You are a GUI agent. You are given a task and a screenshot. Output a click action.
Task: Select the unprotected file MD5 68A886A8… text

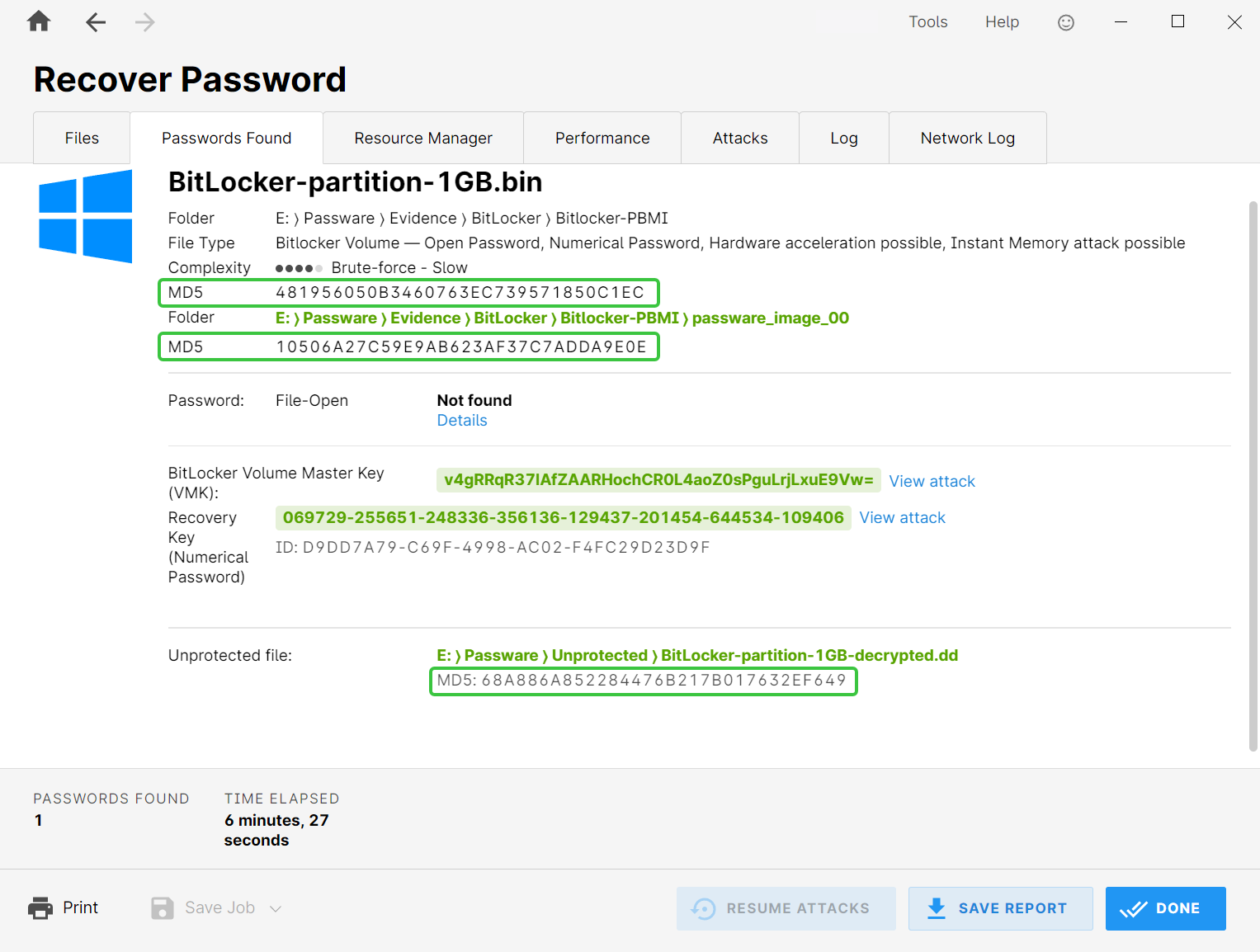(x=642, y=681)
